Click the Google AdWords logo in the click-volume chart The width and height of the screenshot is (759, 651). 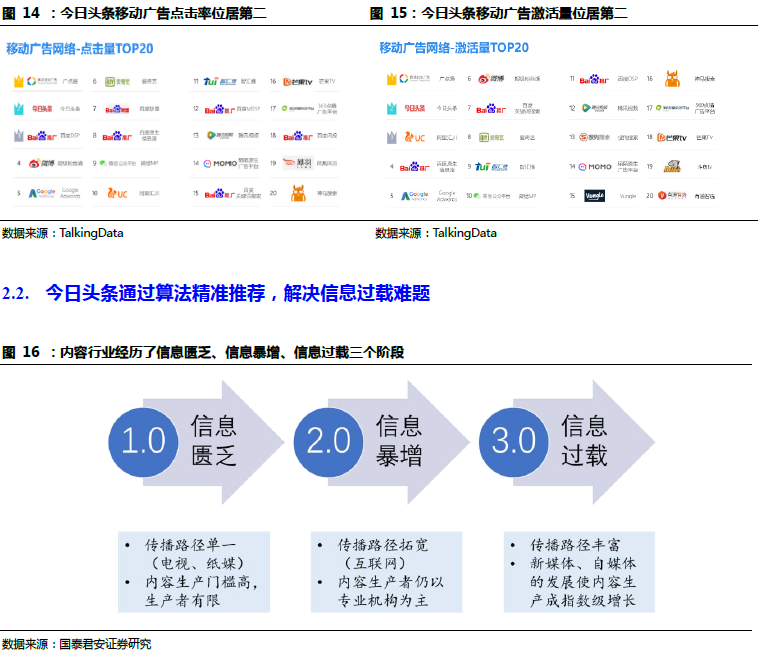[42, 193]
